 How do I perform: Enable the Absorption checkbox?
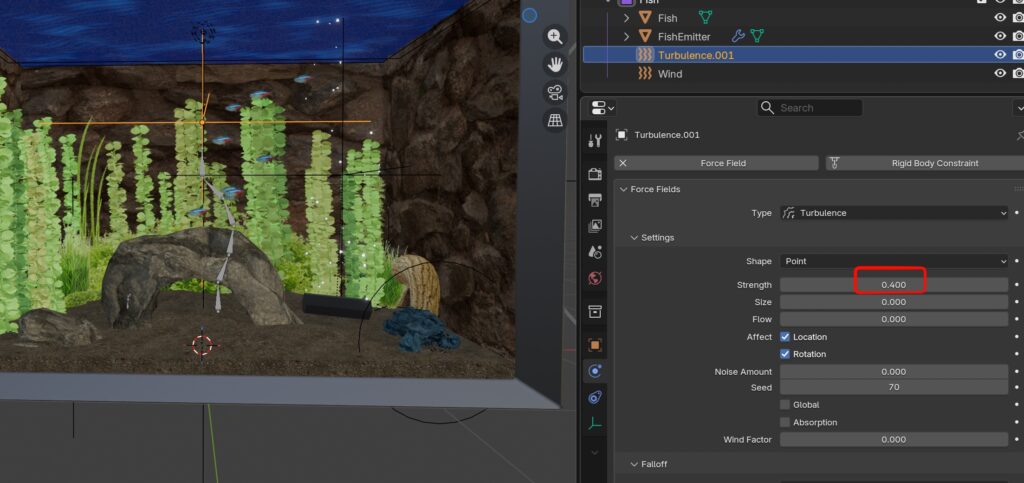click(785, 422)
